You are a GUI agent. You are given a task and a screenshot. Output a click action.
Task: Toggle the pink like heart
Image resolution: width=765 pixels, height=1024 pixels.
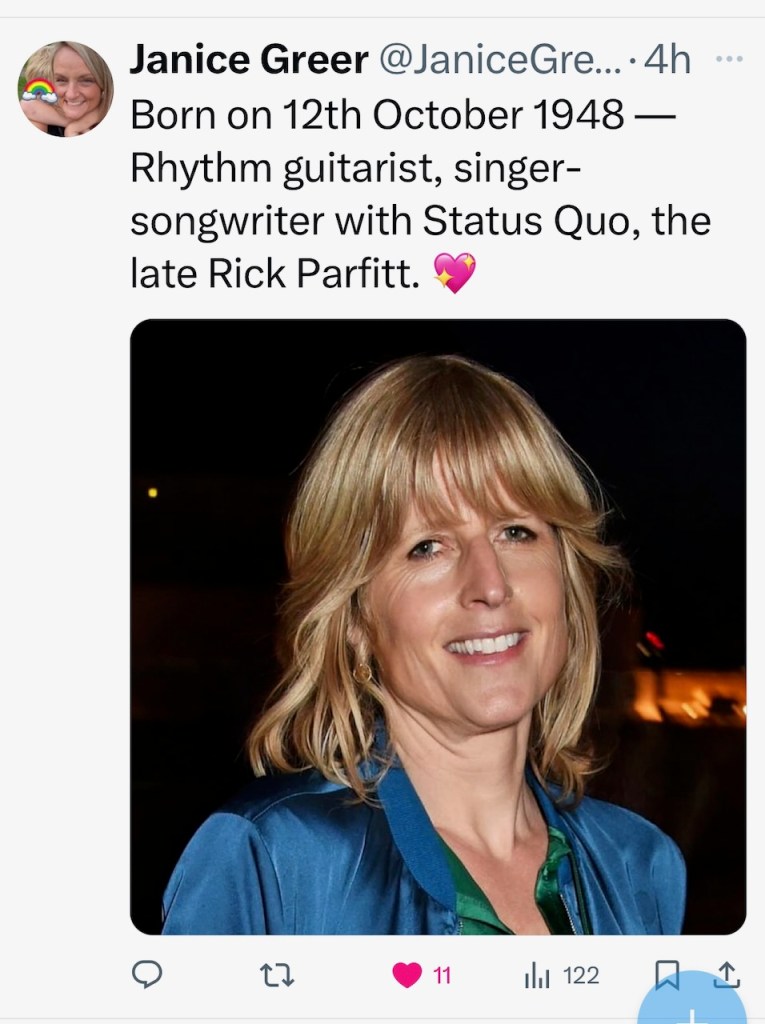(406, 975)
